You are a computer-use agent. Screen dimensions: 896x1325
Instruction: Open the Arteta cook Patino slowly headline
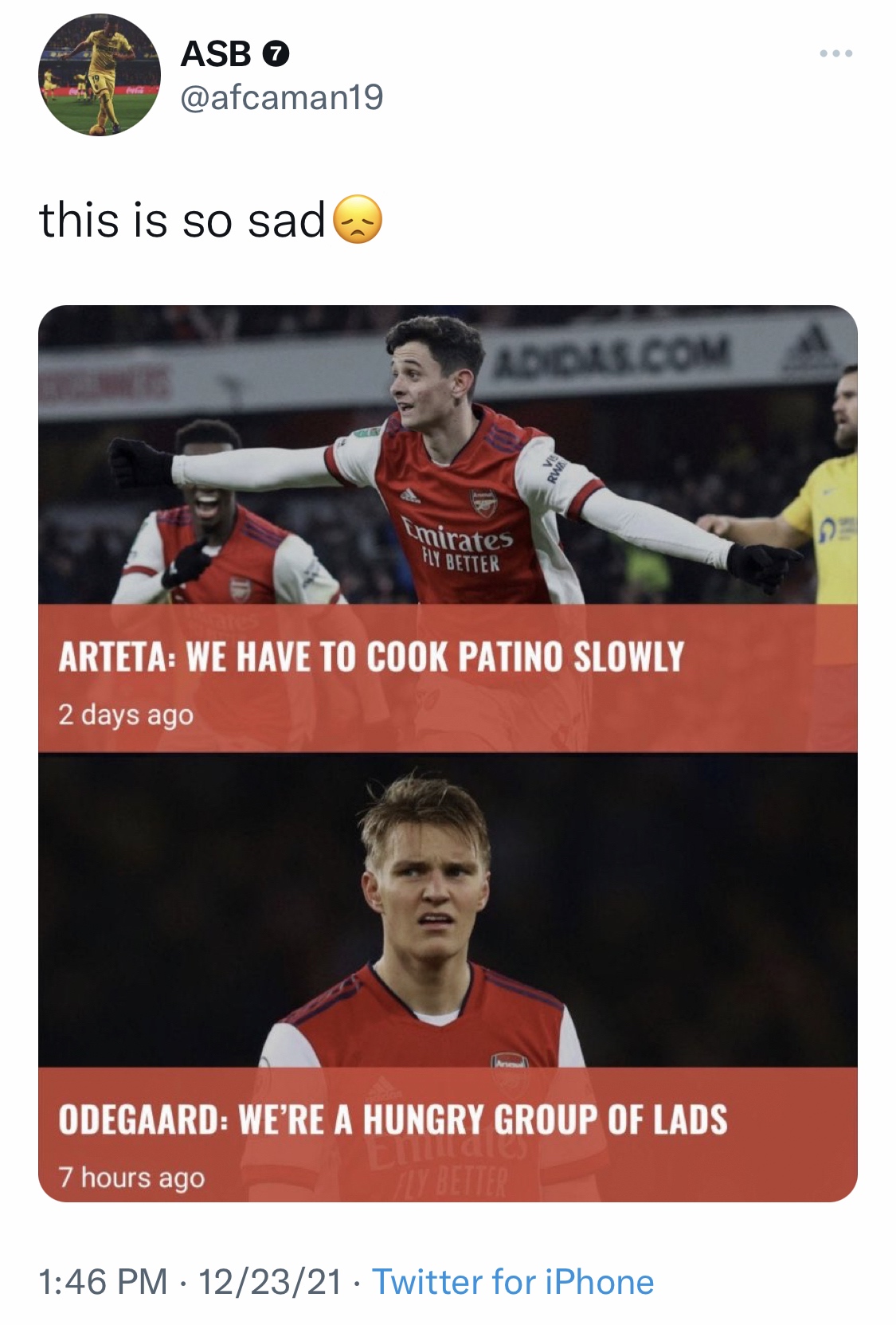(370, 657)
